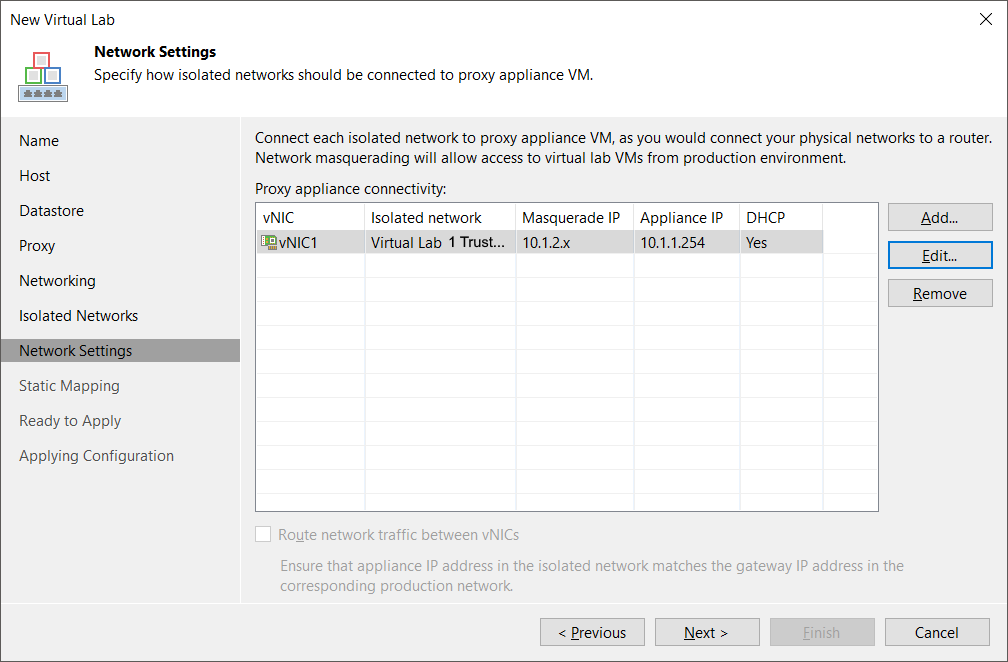
Task: Sort by the Isolated network column header
Action: [x=440, y=217]
